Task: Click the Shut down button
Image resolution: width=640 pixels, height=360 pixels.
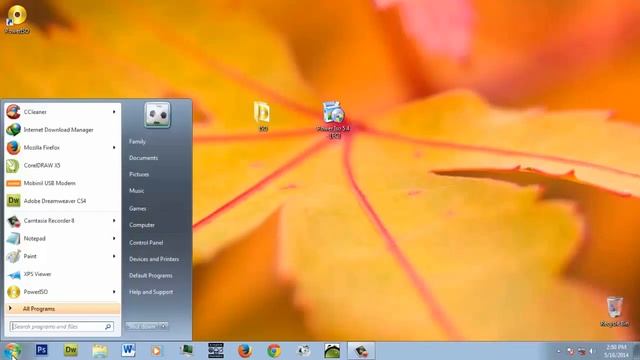Action: click(143, 326)
